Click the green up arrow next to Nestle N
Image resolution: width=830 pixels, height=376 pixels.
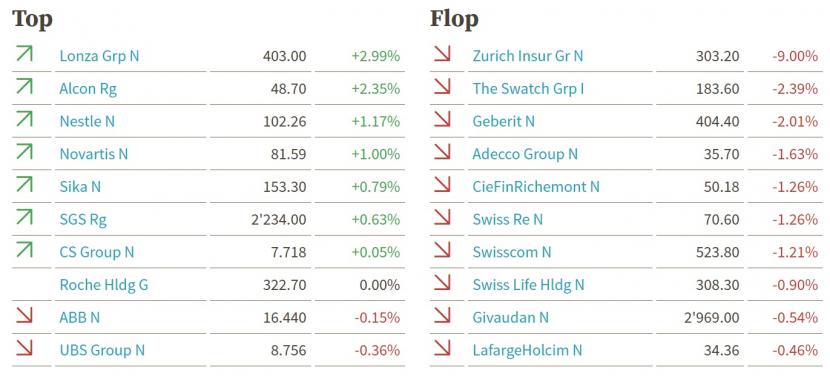(24, 119)
